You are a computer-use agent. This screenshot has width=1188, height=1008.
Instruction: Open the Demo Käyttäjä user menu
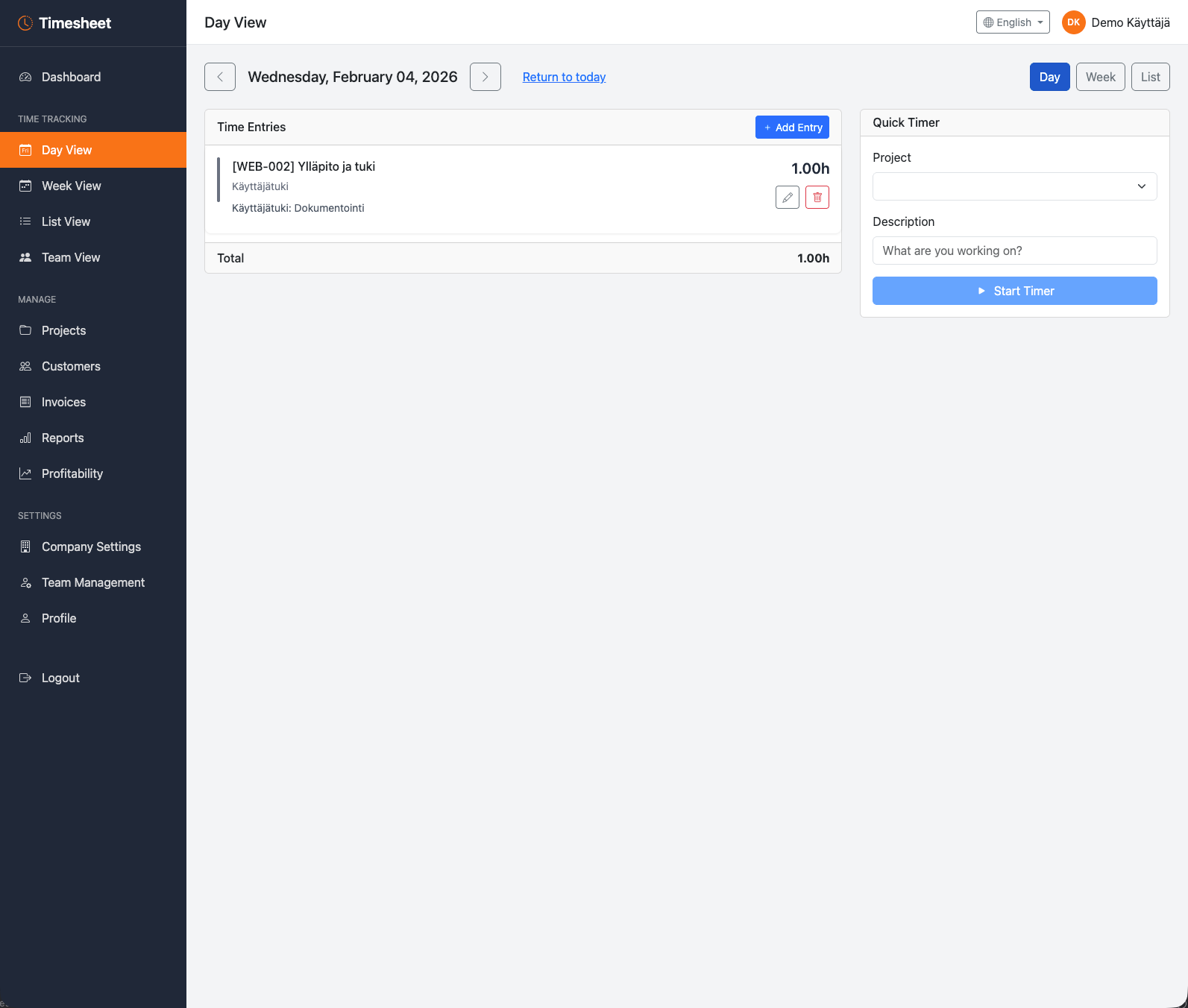1130,22
